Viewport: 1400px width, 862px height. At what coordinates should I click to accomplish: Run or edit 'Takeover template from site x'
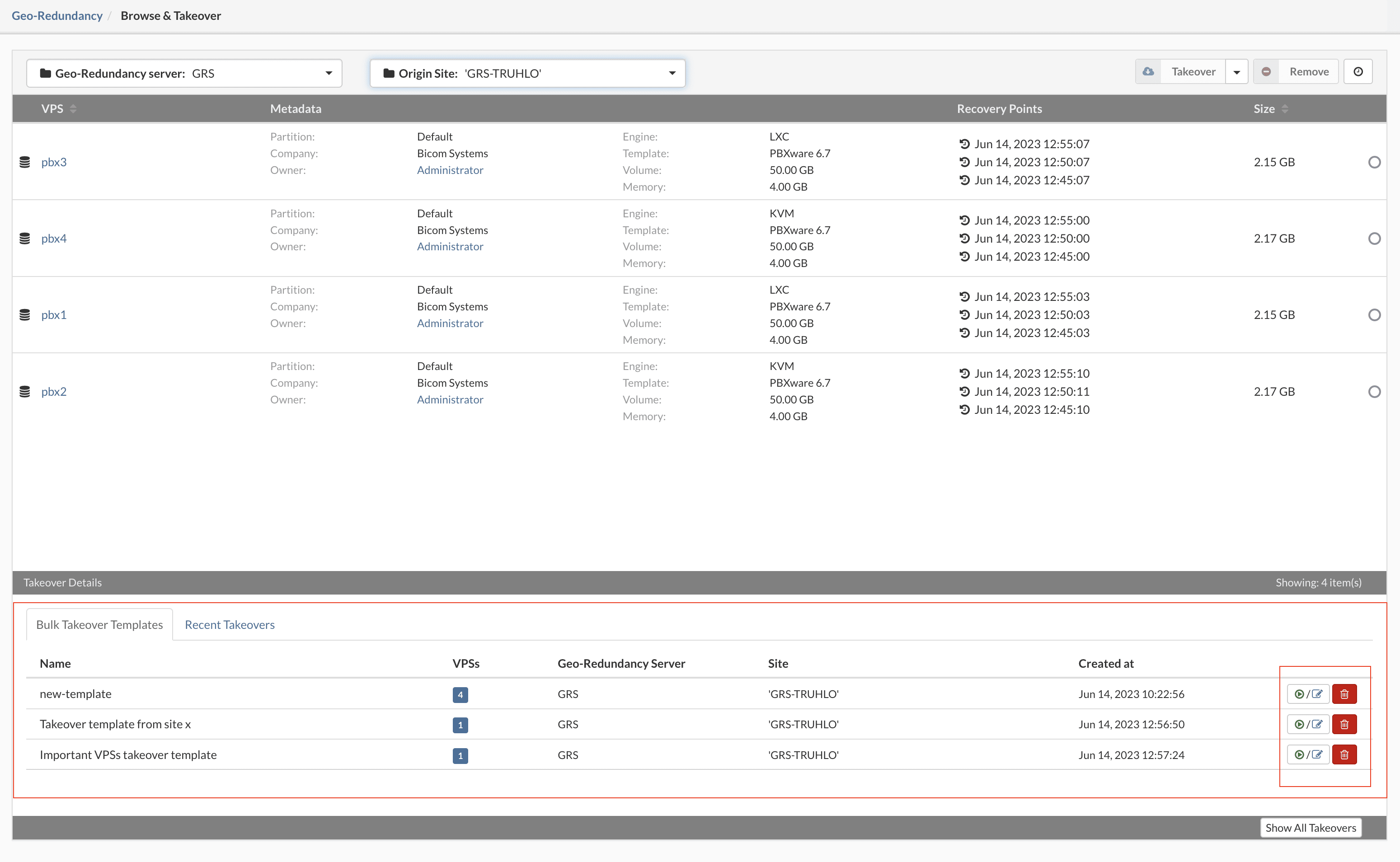point(1308,725)
